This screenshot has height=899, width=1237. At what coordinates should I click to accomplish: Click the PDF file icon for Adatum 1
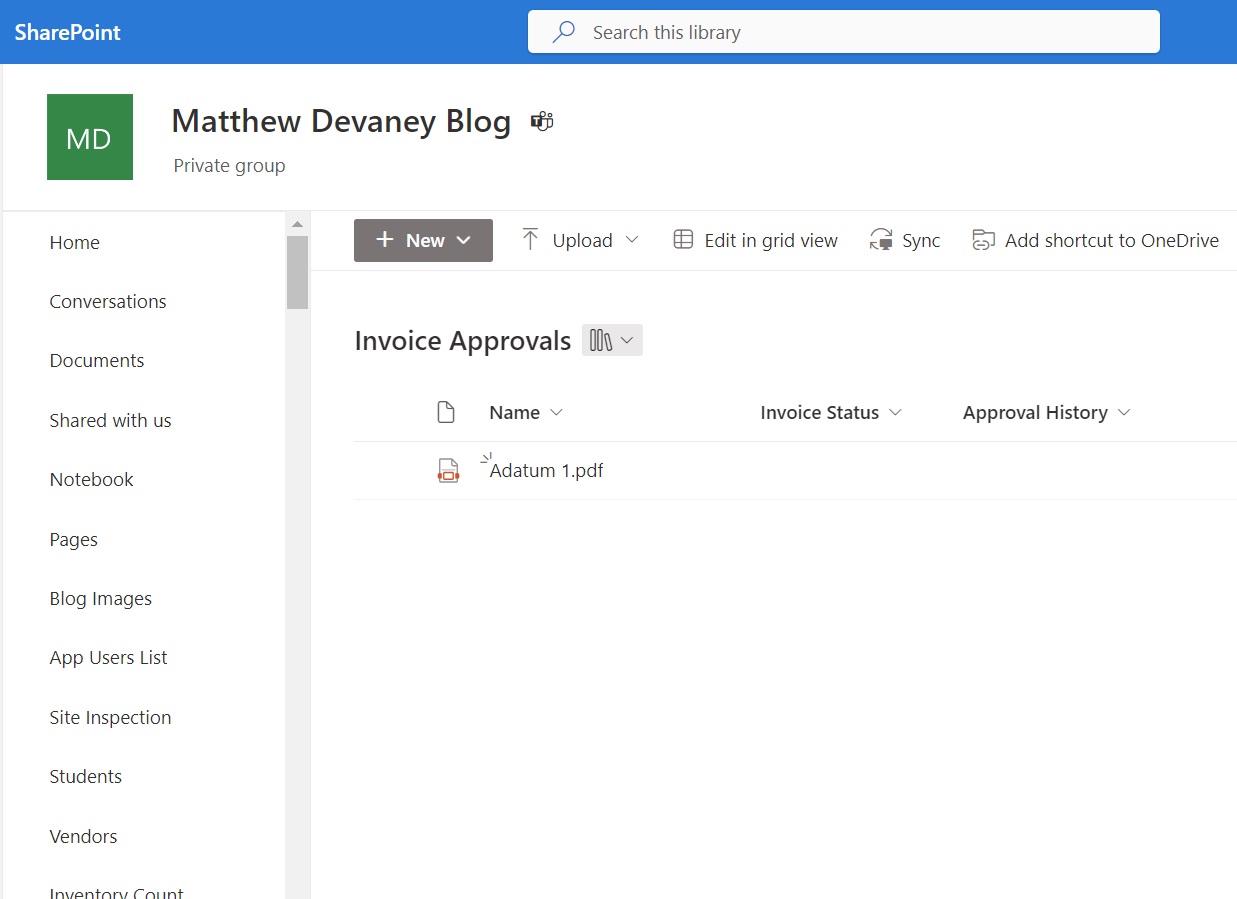pos(448,470)
